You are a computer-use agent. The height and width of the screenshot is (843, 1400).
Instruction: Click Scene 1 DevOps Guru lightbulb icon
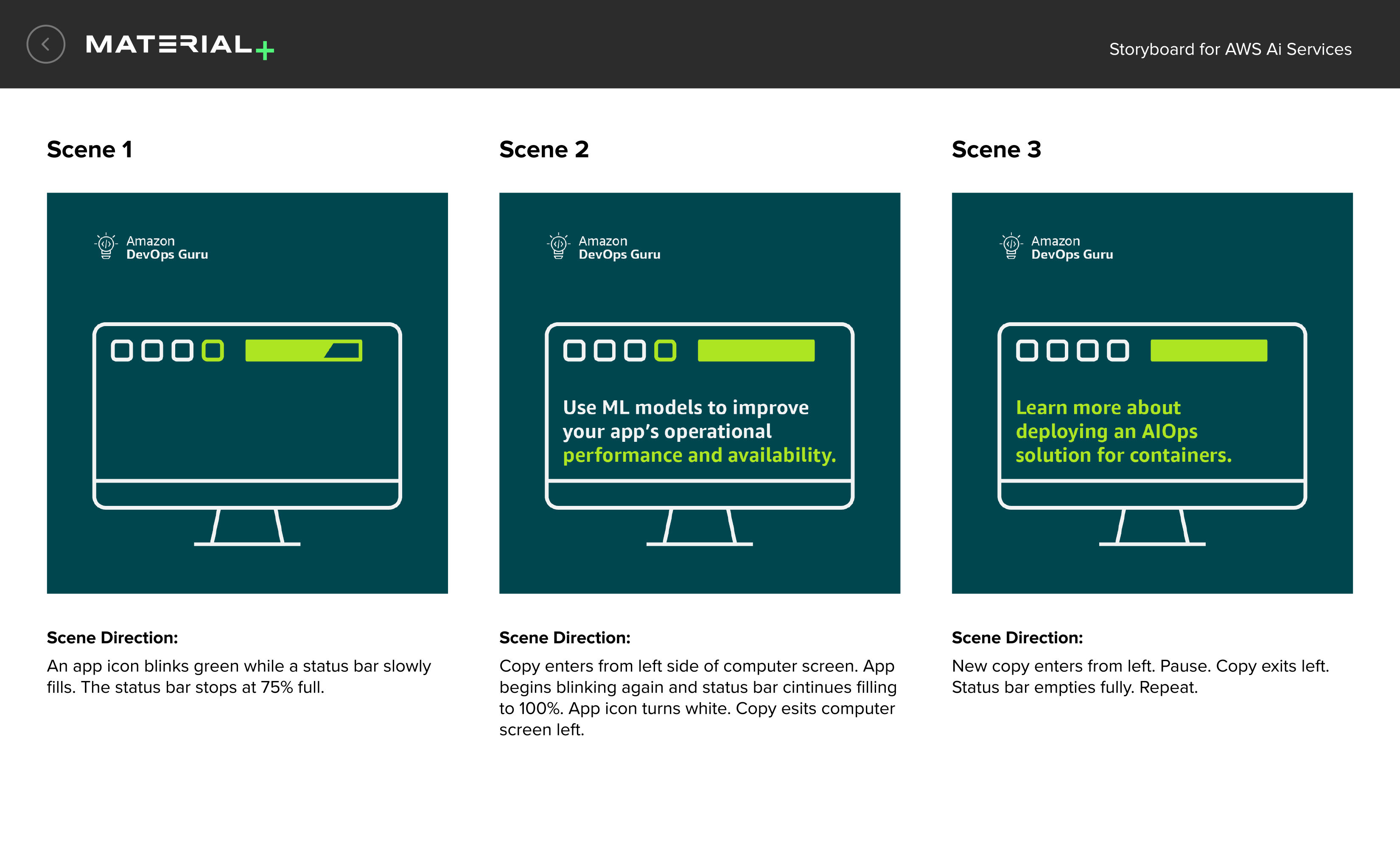coord(106,246)
